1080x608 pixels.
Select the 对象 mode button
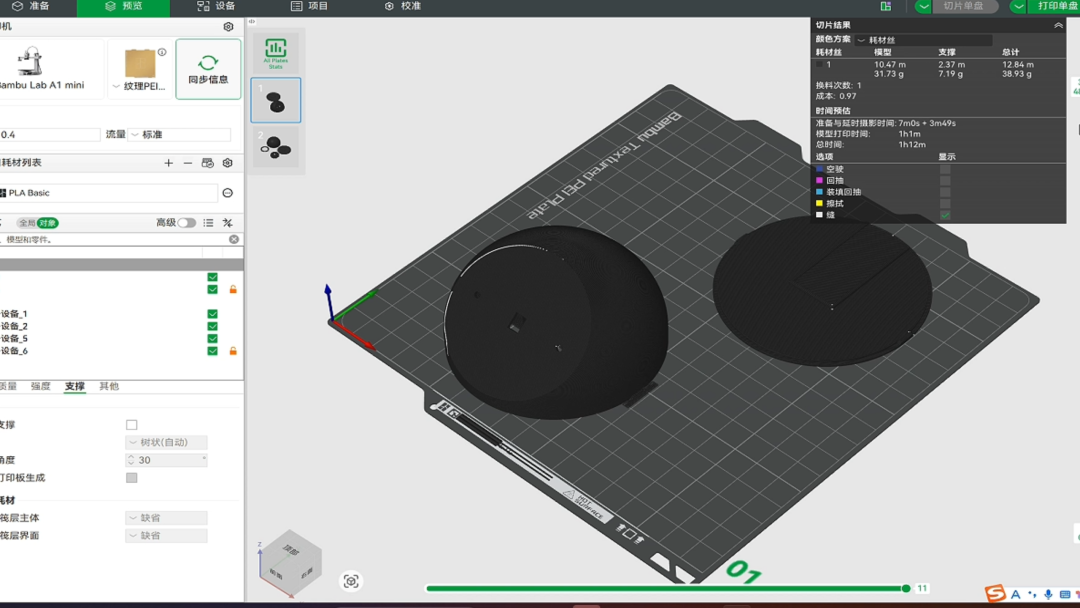point(48,223)
